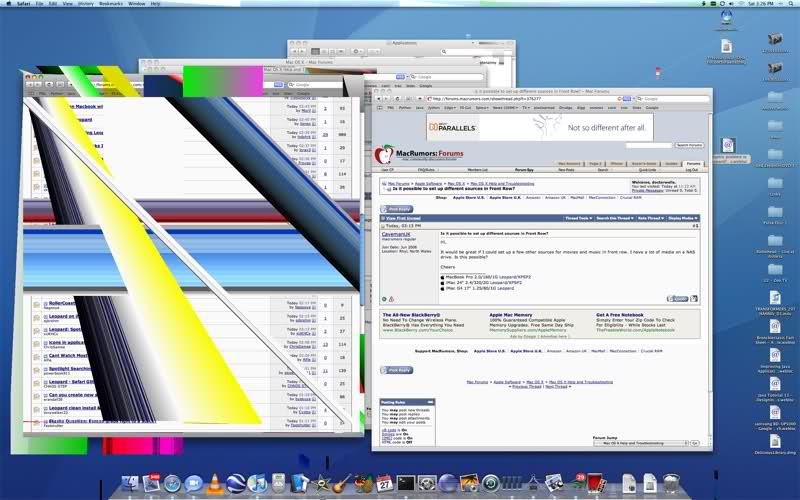Launch Safari compass icon in the dock
The width and height of the screenshot is (800, 500).
(172, 483)
